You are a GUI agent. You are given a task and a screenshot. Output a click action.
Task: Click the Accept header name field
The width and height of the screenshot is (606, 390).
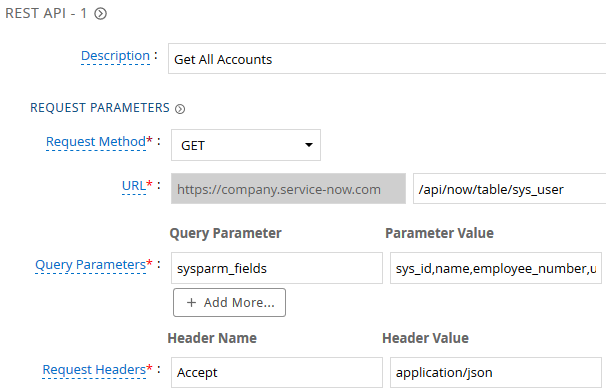click(x=277, y=373)
